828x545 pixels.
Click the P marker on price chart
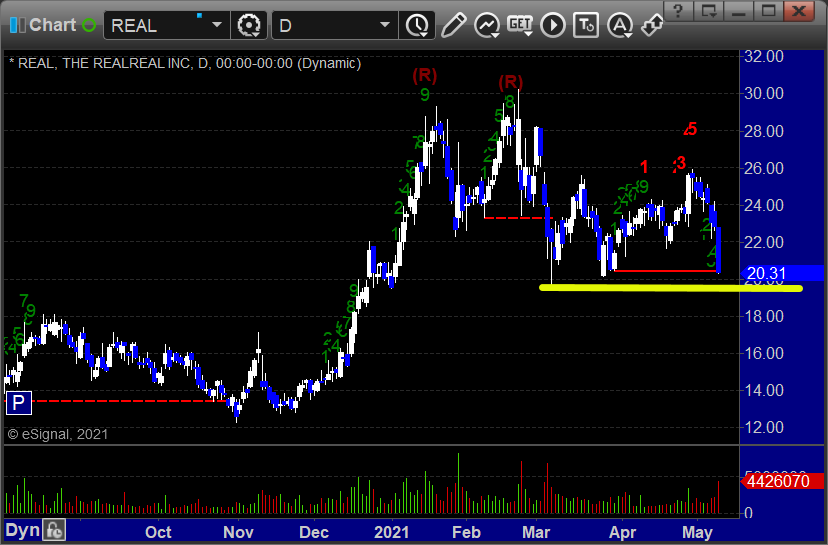[18, 403]
